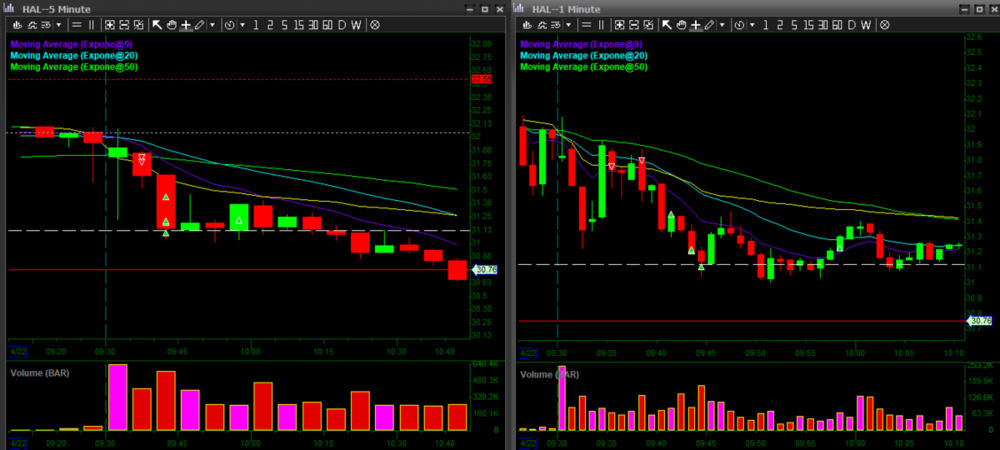This screenshot has width=1000, height=450.
Task: Select the arrow pointer tool in 5 Minute chart
Action: point(157,23)
